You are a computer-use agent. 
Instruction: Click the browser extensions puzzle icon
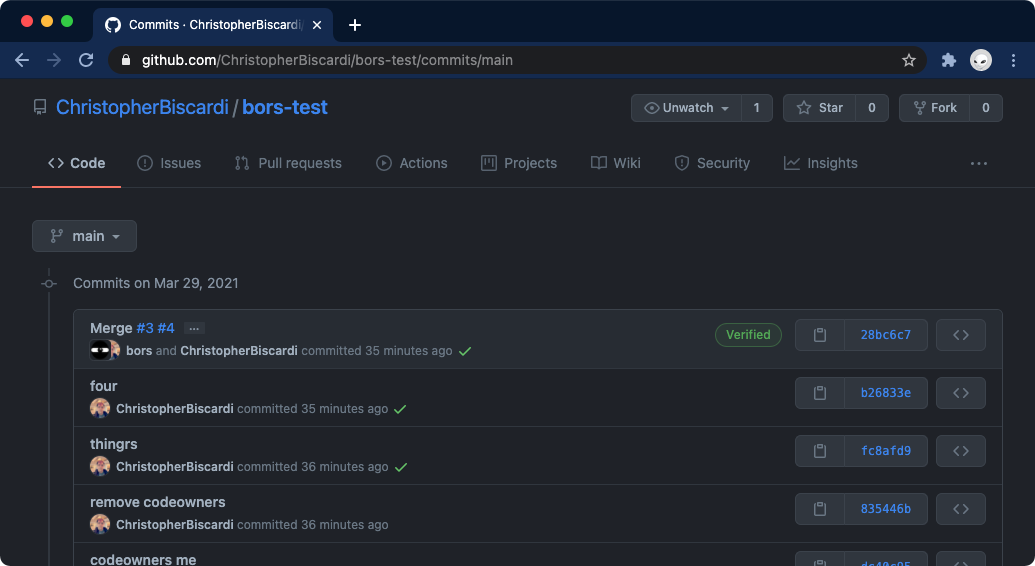(949, 60)
